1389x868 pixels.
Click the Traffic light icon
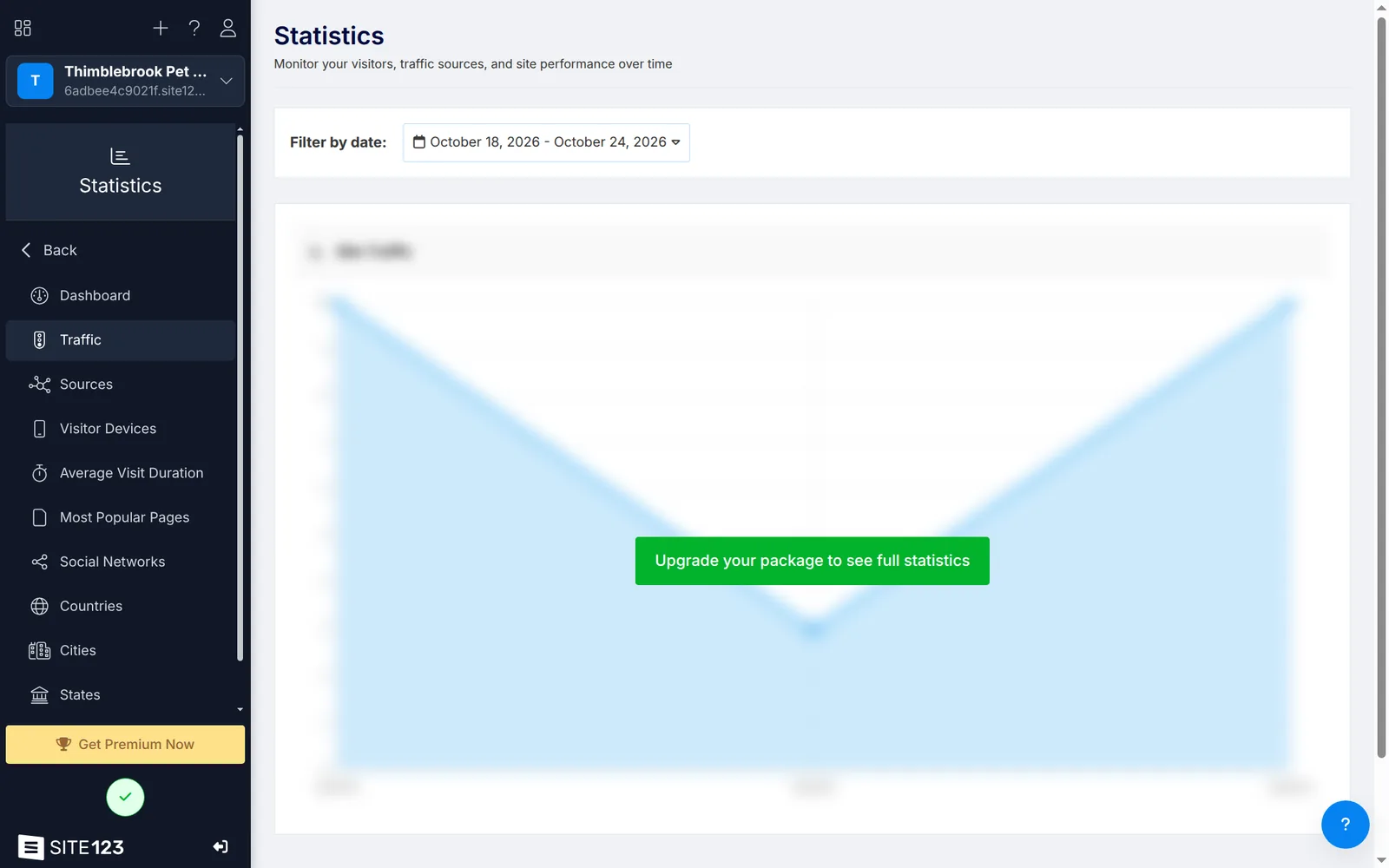click(40, 340)
